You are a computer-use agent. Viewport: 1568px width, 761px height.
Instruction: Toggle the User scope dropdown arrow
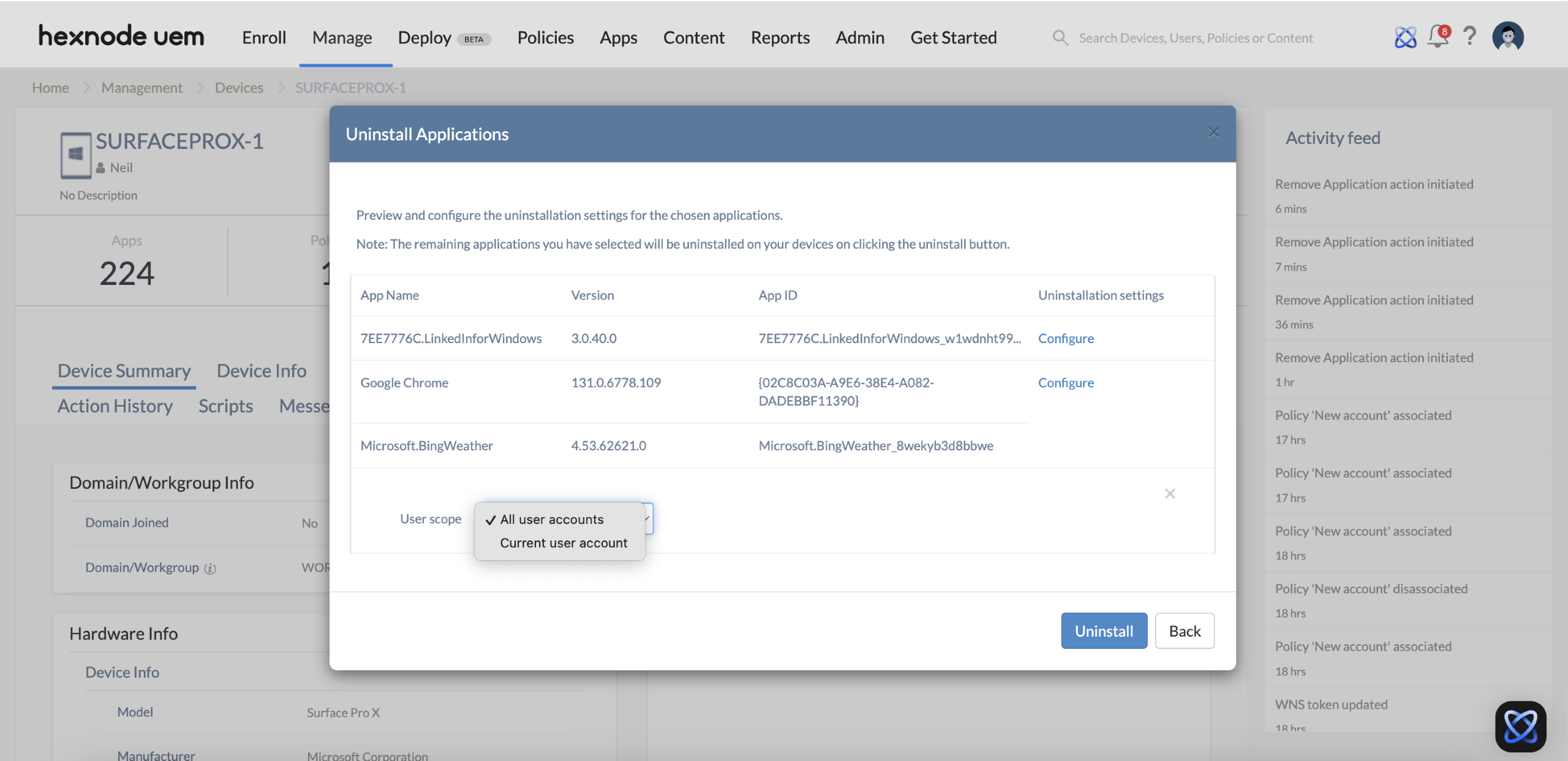pyautogui.click(x=647, y=519)
